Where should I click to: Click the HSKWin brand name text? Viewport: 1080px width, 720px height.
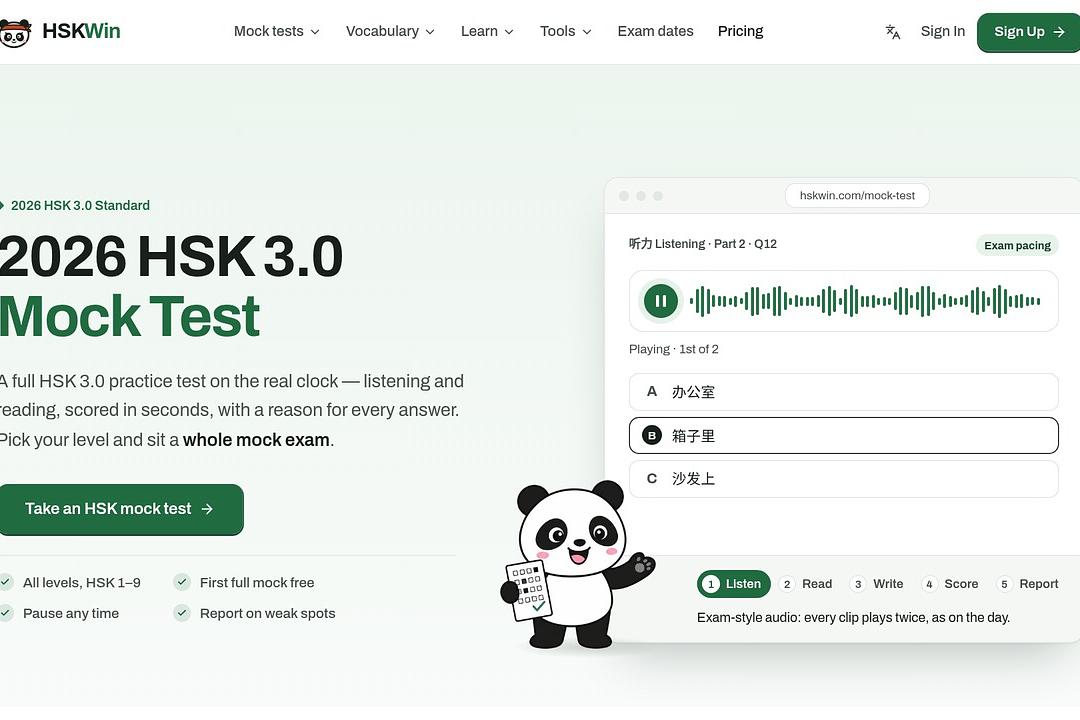tap(81, 32)
